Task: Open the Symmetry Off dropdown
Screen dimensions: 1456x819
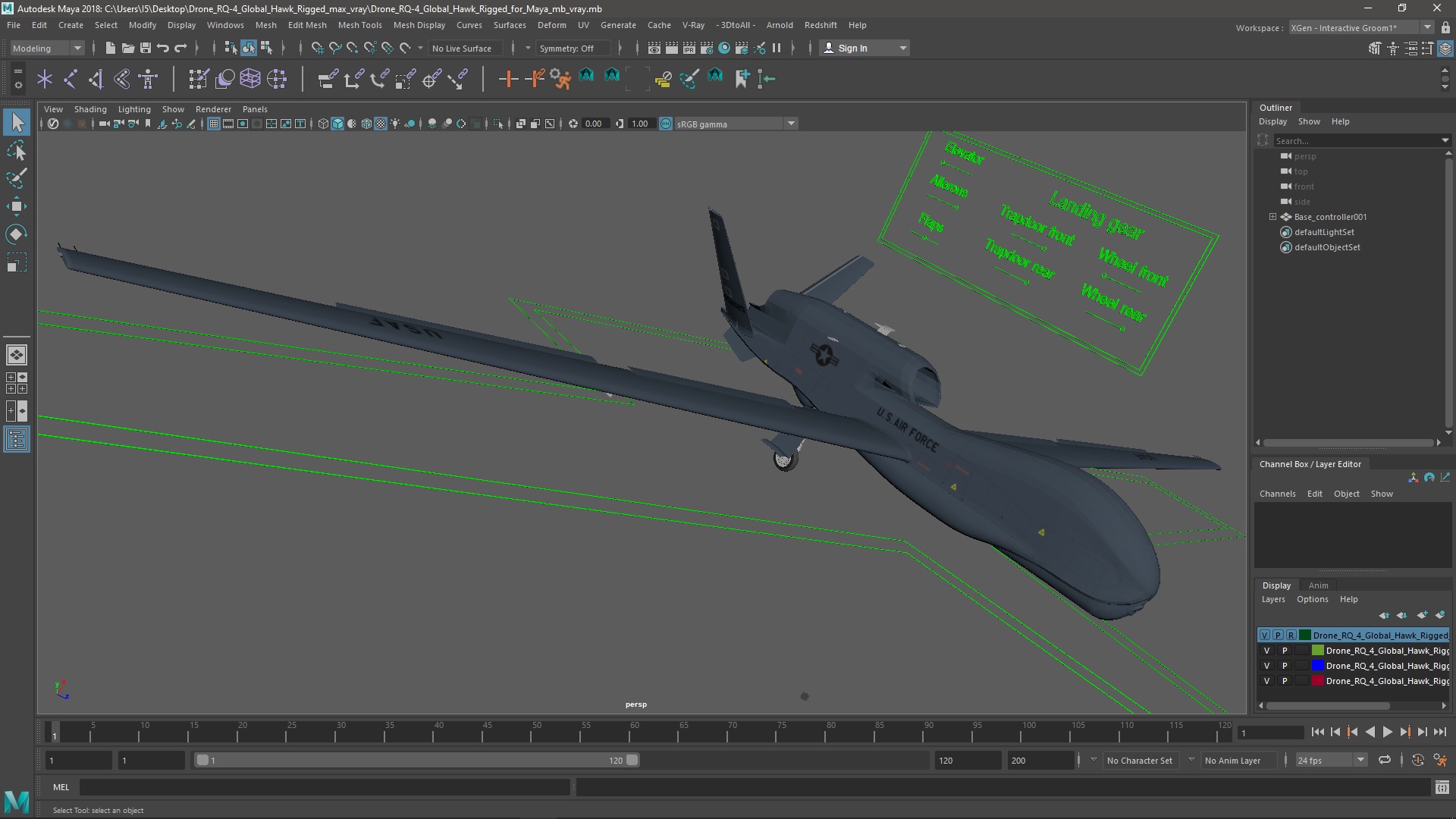Action: (573, 48)
